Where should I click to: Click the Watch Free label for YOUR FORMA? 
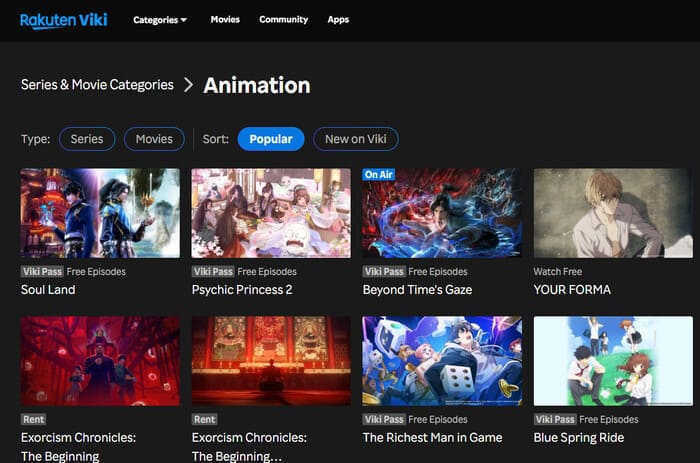[558, 271]
